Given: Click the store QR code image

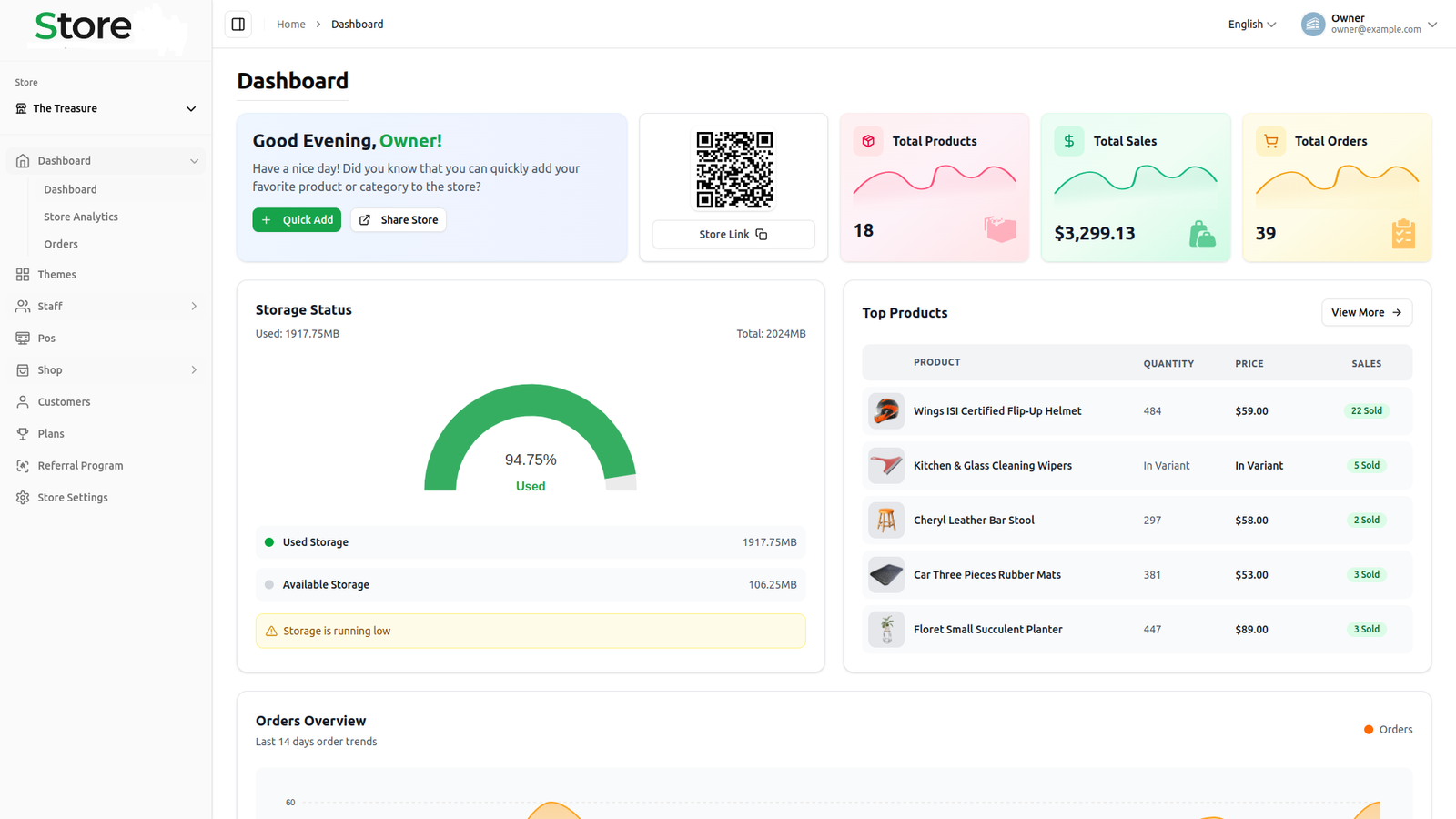Looking at the screenshot, I should tap(734, 170).
